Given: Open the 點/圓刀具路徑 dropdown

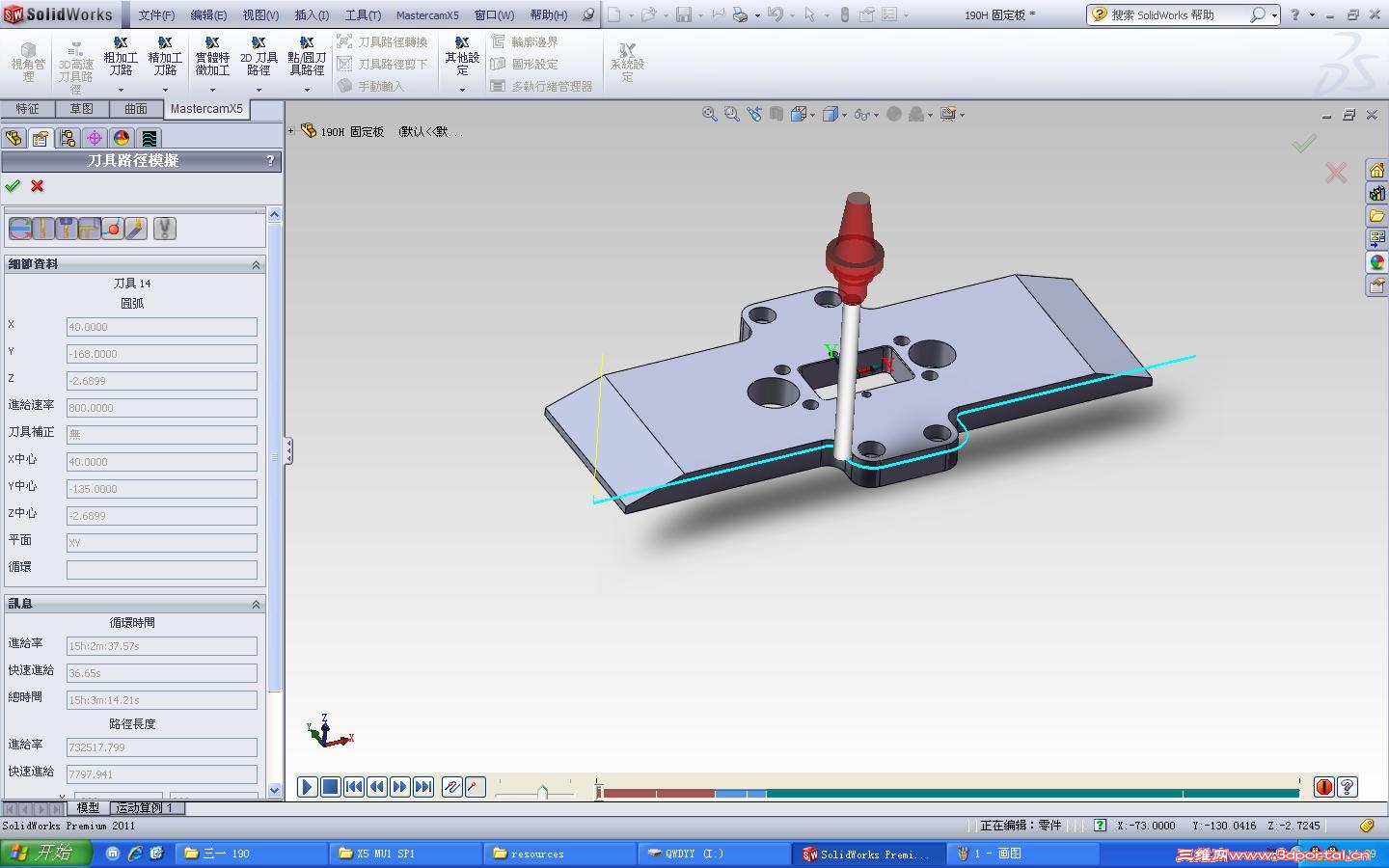Looking at the screenshot, I should [x=307, y=90].
